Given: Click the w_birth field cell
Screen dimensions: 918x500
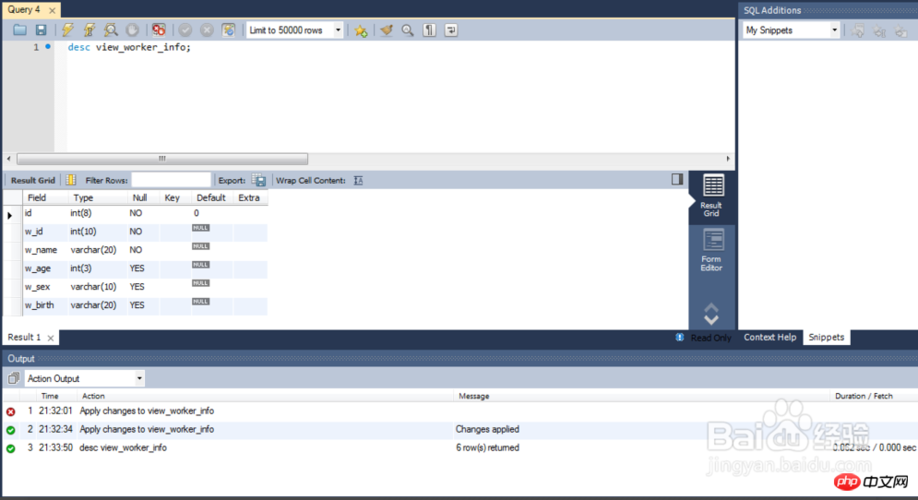Looking at the screenshot, I should (x=46, y=306).
